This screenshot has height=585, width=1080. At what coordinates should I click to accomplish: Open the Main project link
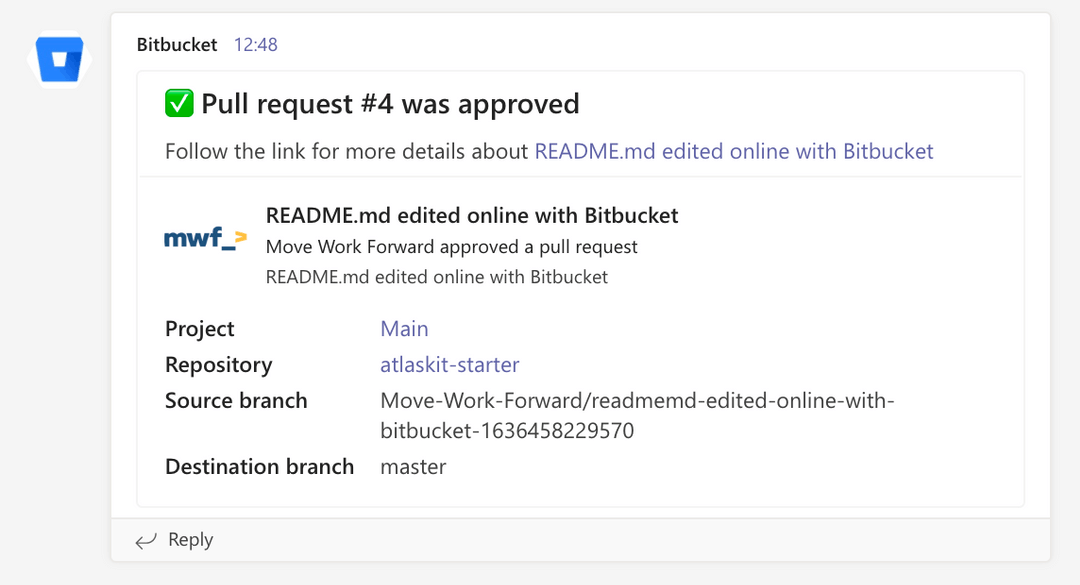404,328
